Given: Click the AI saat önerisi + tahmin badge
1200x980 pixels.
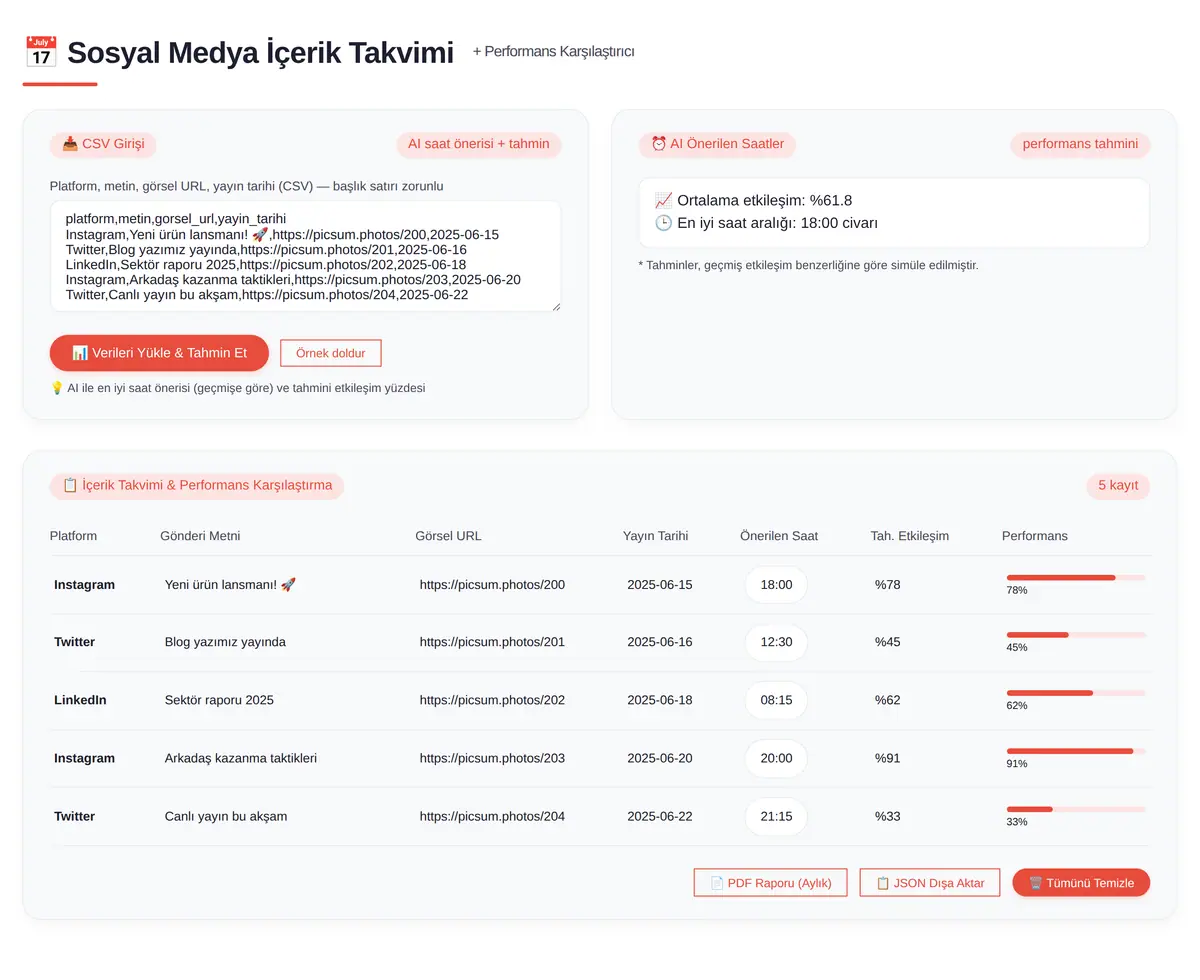Looking at the screenshot, I should (479, 144).
